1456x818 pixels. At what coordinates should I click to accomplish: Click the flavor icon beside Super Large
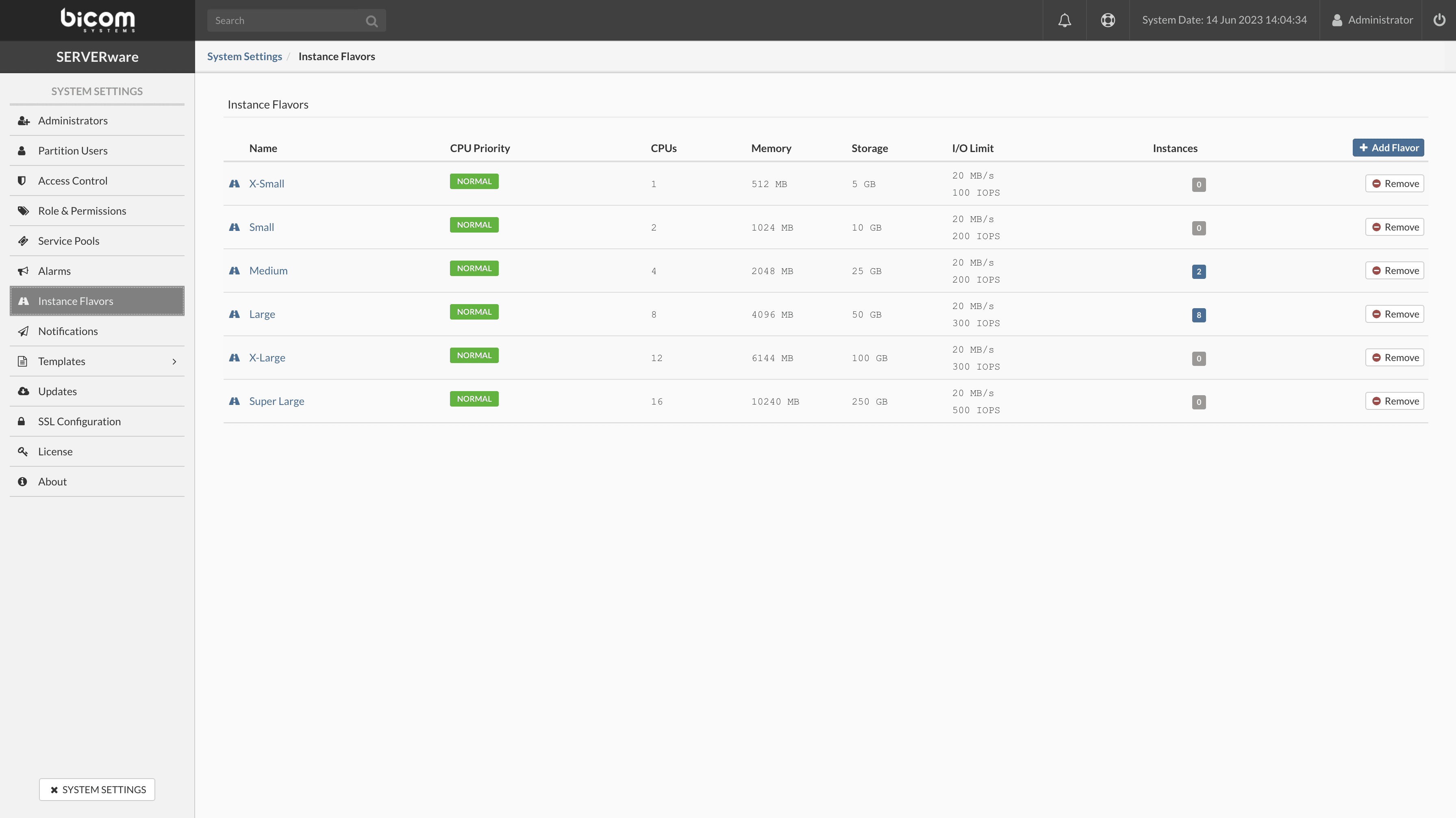(234, 401)
